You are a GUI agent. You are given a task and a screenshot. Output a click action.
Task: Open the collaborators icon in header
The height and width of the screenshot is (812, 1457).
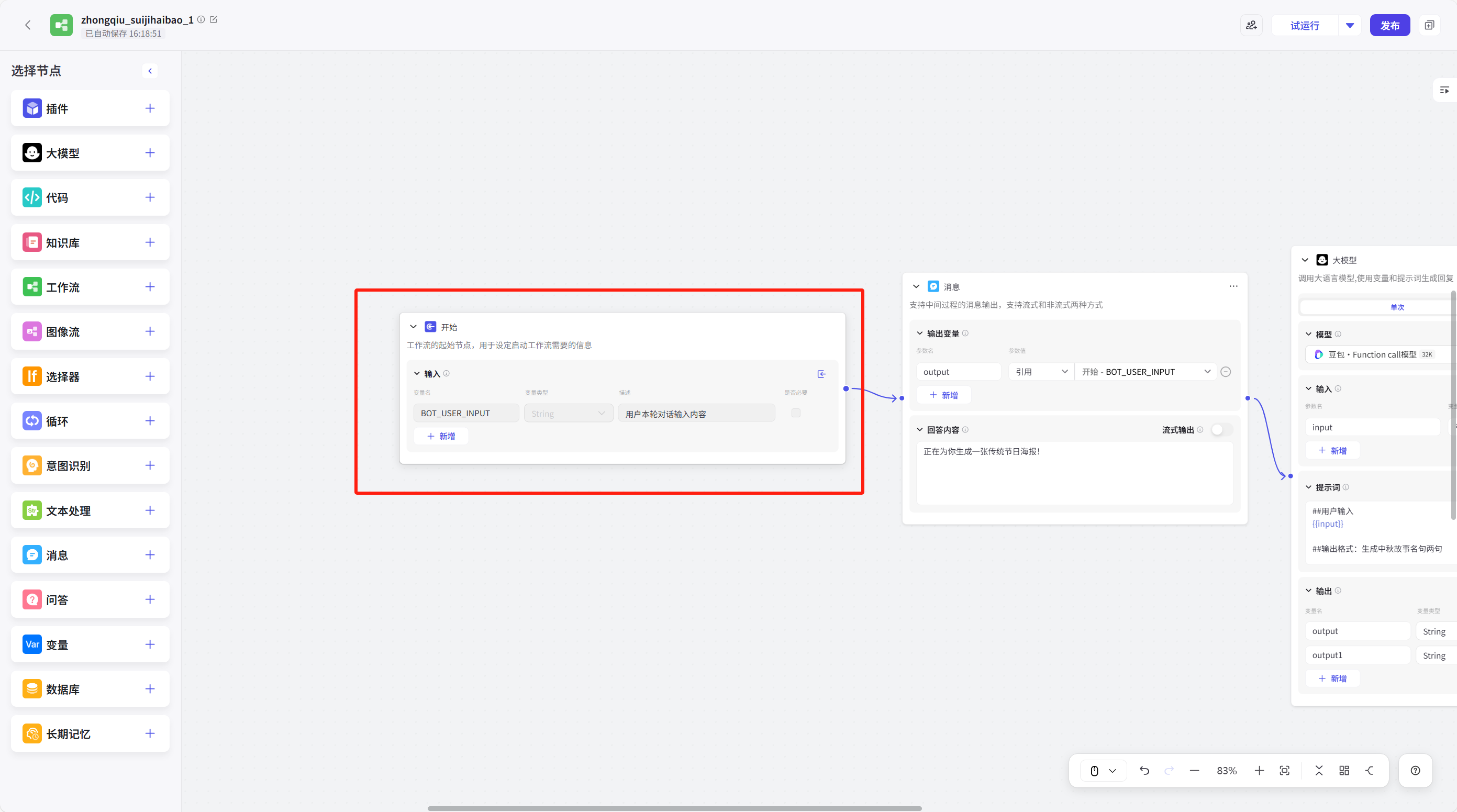1251,26
